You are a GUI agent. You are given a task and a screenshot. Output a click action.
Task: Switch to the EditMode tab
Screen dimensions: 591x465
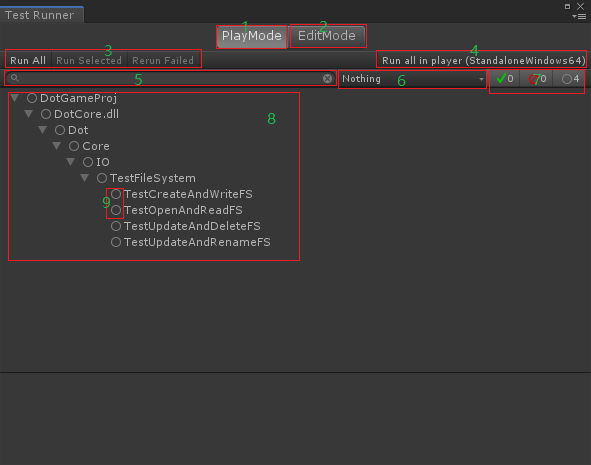(327, 36)
